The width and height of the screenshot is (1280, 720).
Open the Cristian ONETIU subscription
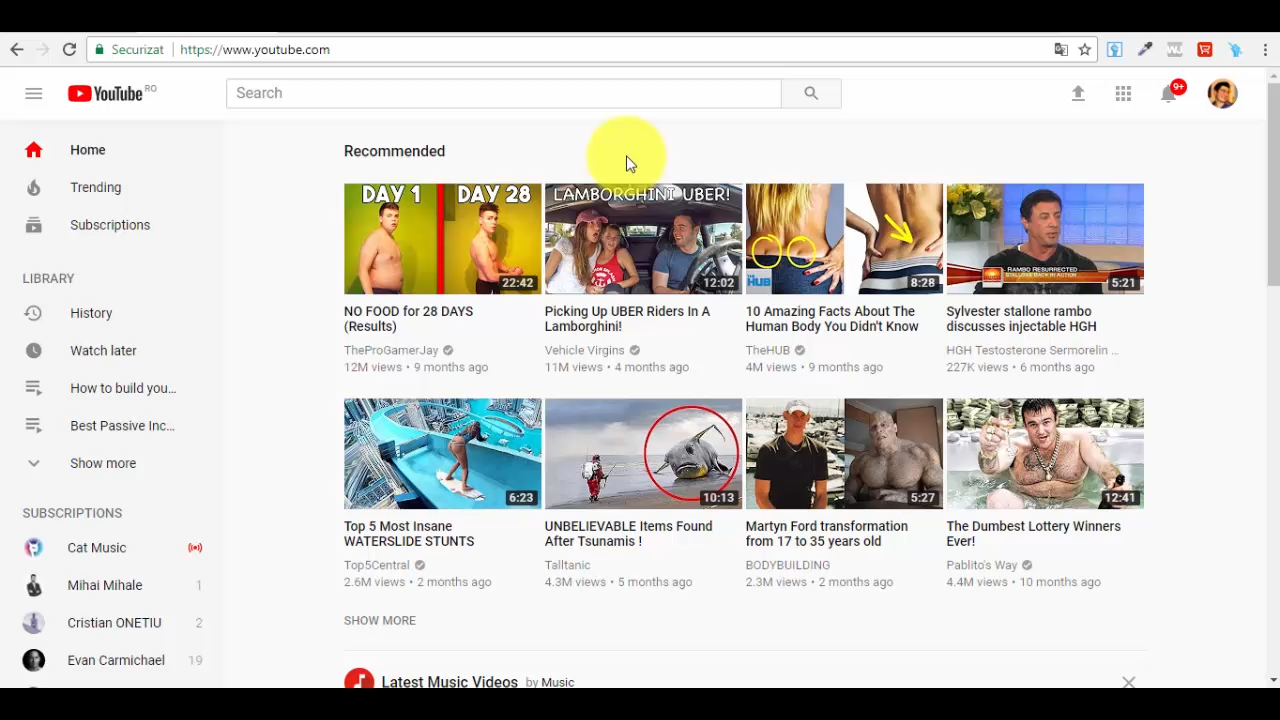click(x=112, y=623)
